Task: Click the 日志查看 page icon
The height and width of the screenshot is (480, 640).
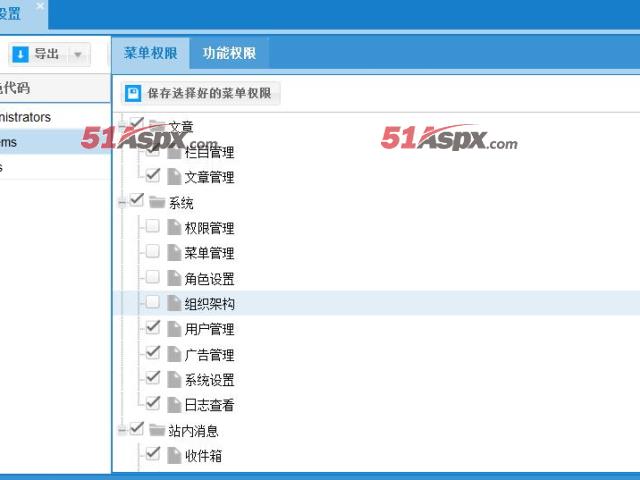Action: point(174,404)
